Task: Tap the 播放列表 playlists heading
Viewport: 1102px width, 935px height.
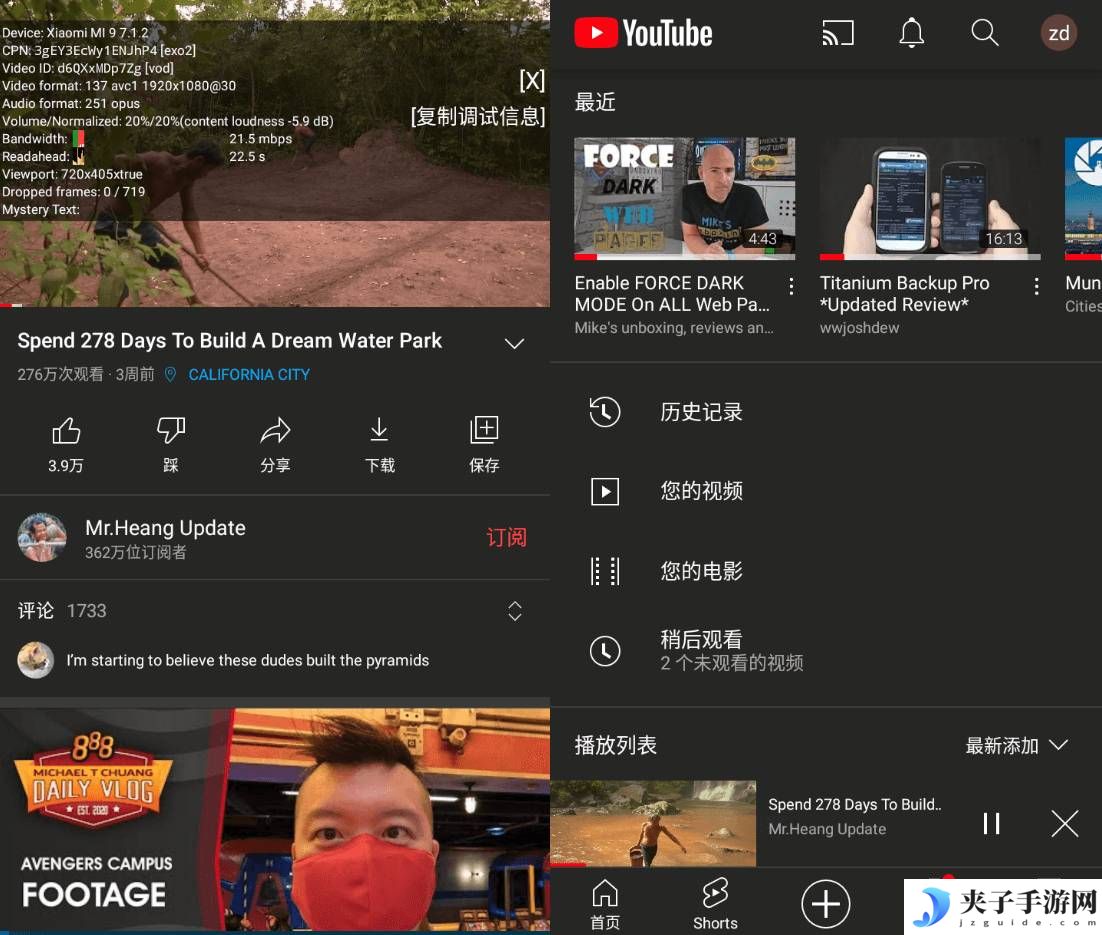Action: [x=616, y=745]
